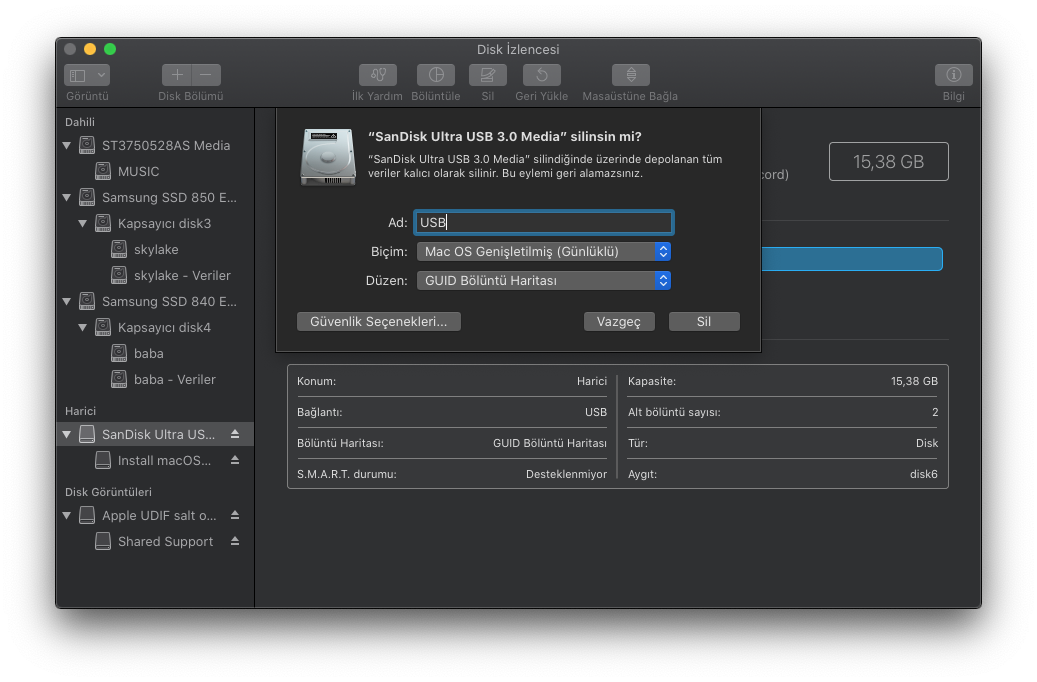1037x682 pixels.
Task: Click the Ad name text field
Action: tap(543, 222)
